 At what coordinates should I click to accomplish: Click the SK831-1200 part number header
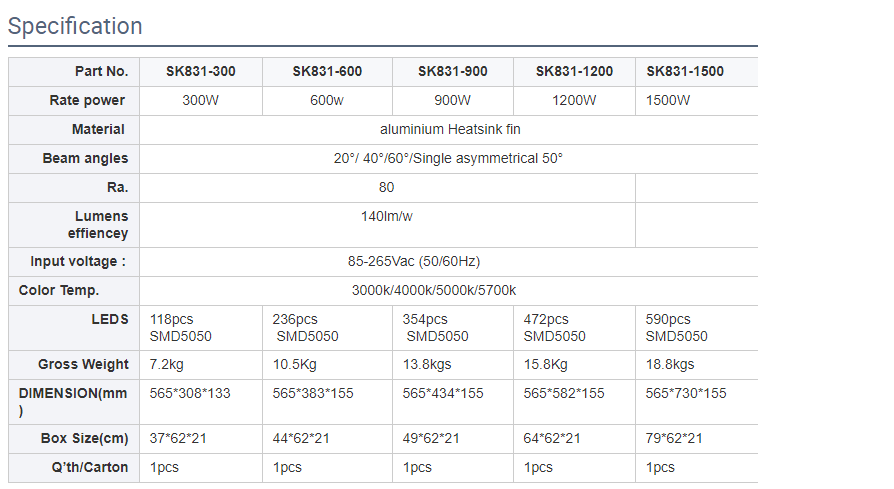(x=574, y=71)
